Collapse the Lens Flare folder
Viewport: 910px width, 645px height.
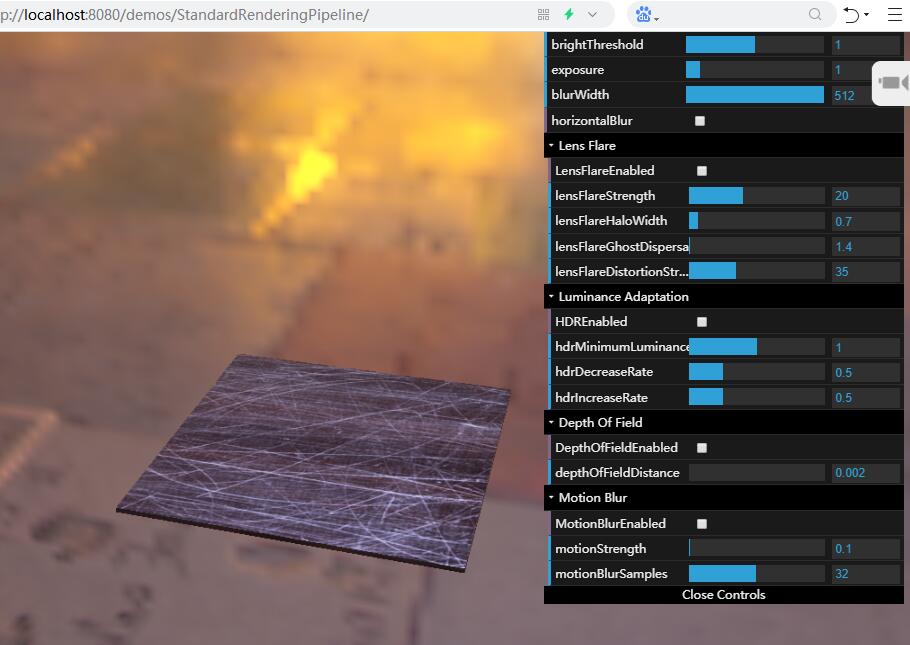587,146
